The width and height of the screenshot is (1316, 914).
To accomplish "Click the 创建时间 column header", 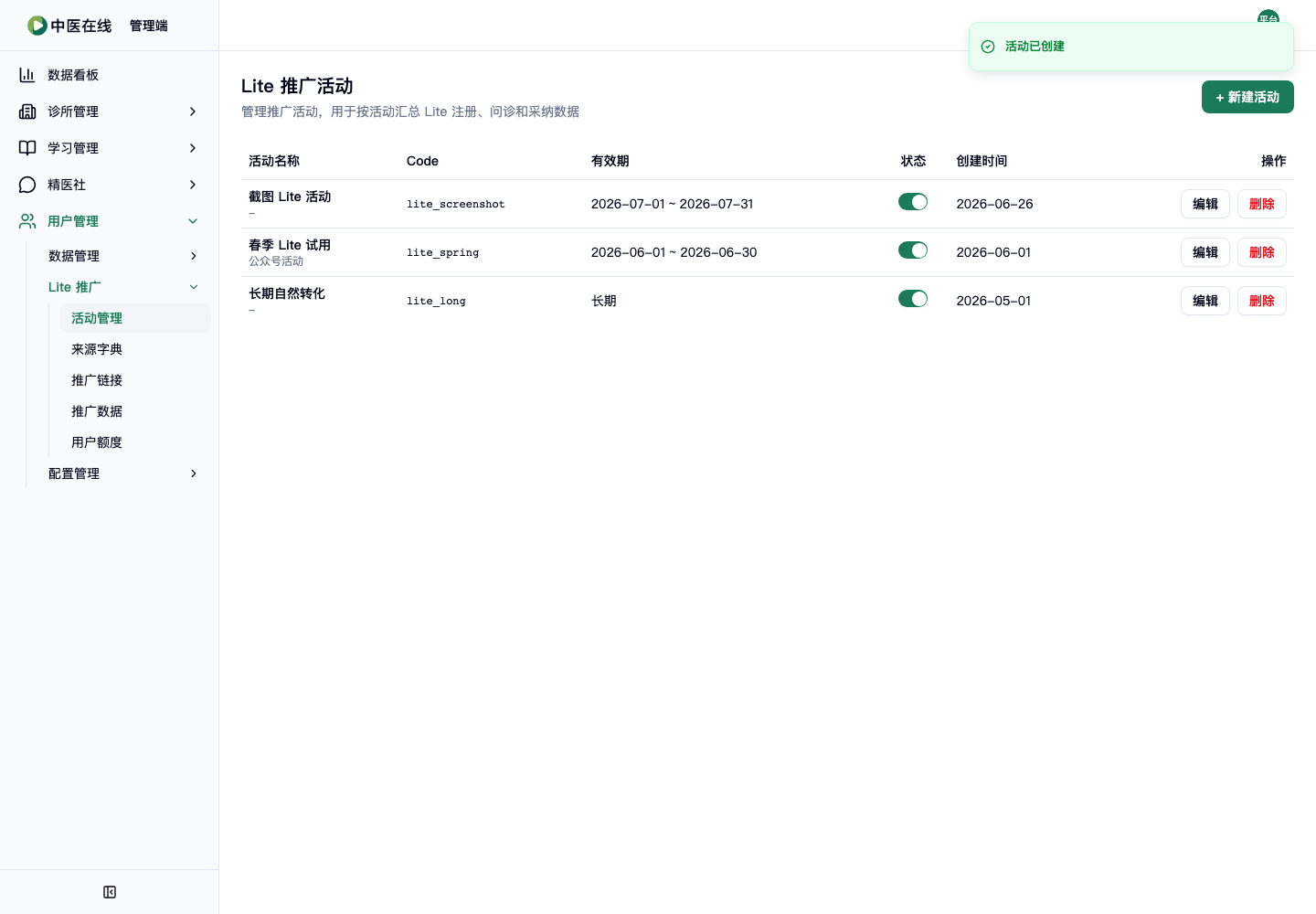I will point(982,161).
